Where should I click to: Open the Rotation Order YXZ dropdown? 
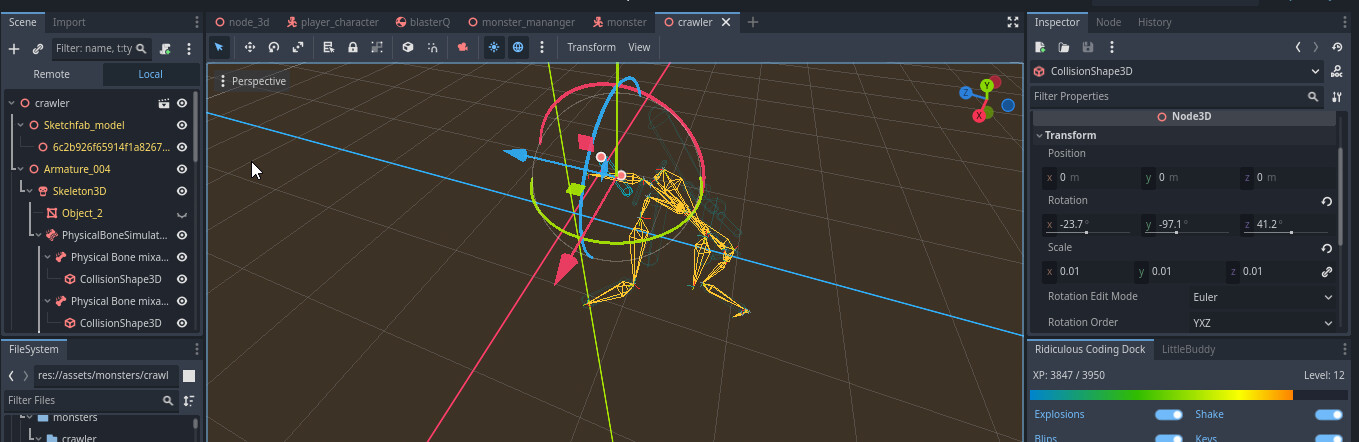tap(1261, 323)
